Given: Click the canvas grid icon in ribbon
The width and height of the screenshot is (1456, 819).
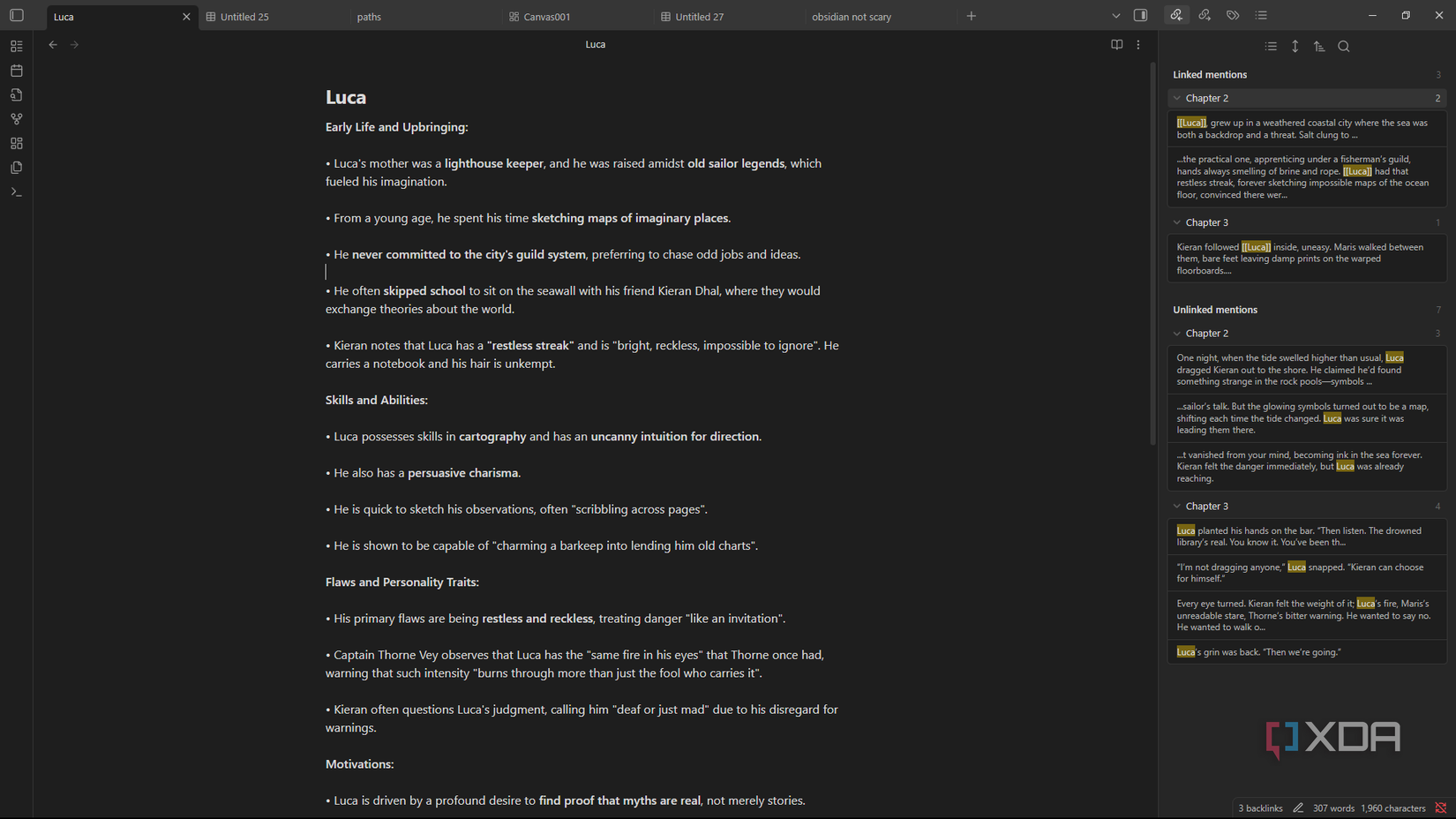Looking at the screenshot, I should 17,143.
